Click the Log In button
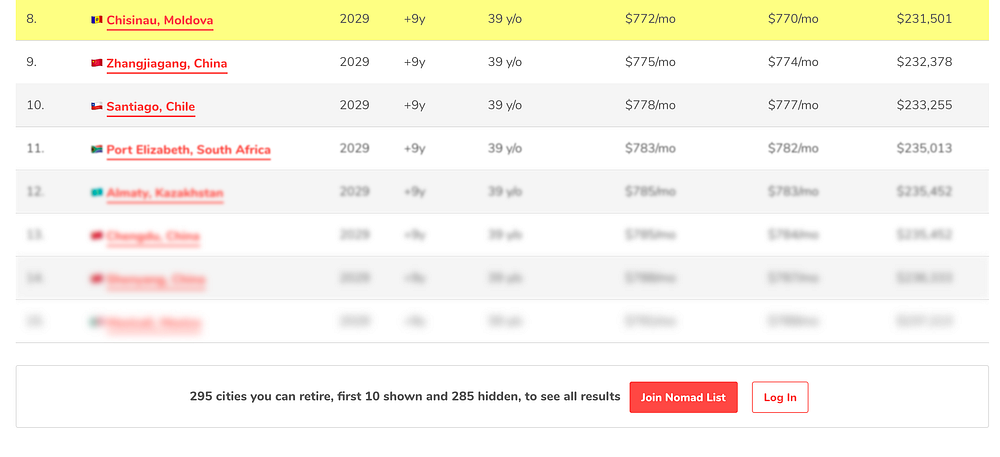1000x457 pixels. (780, 397)
